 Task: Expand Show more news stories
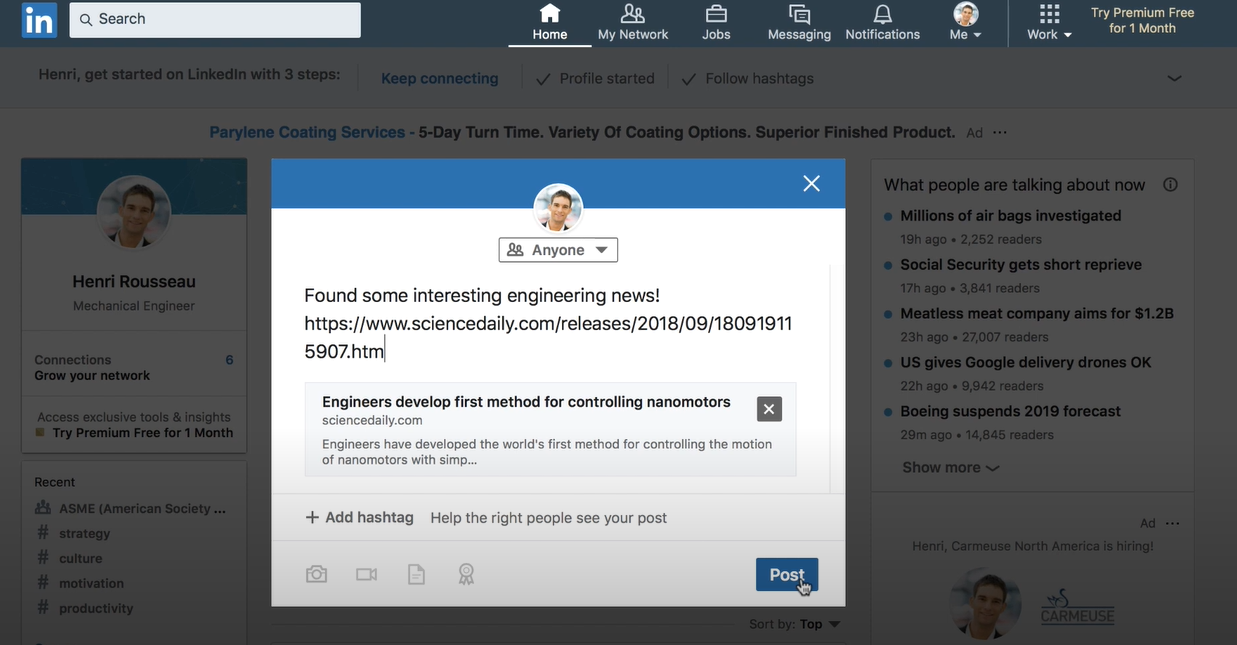(x=950, y=467)
